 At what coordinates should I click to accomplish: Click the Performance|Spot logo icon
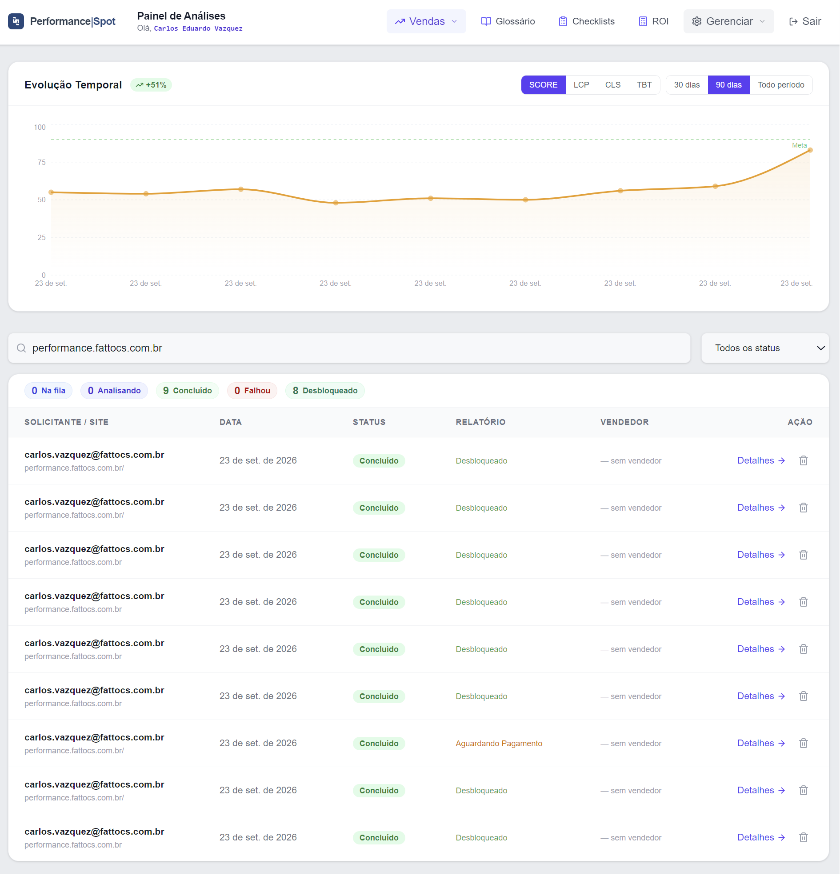16,21
